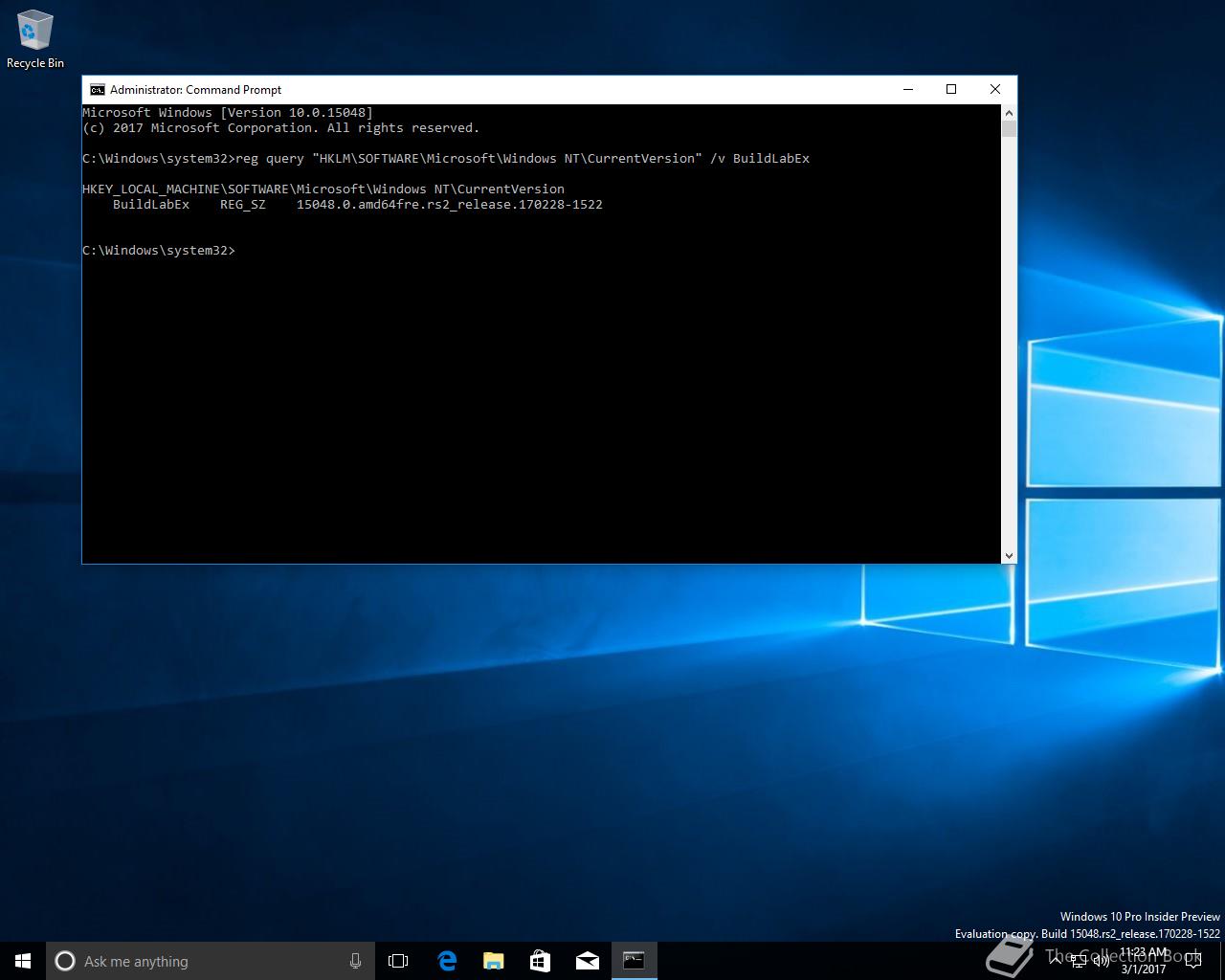
Task: Close the Command Prompt window
Action: pos(995,89)
